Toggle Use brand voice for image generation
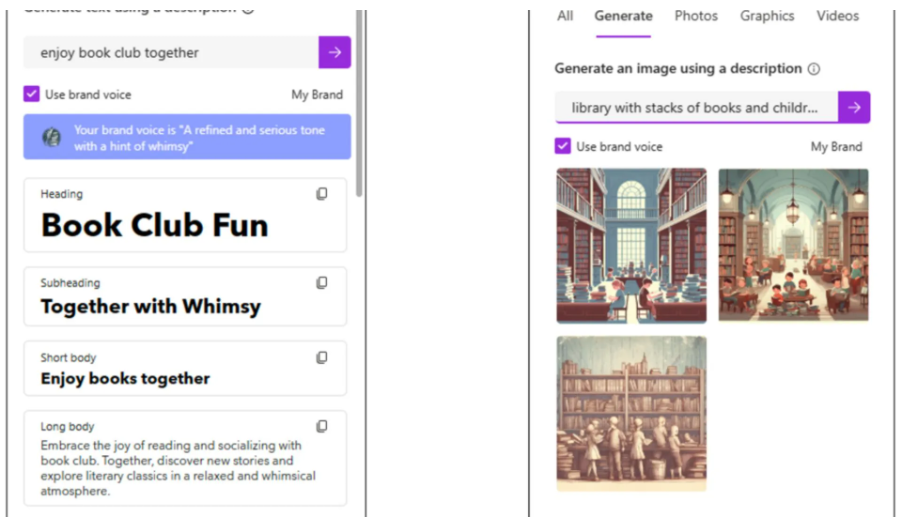The width and height of the screenshot is (901, 522). (563, 146)
